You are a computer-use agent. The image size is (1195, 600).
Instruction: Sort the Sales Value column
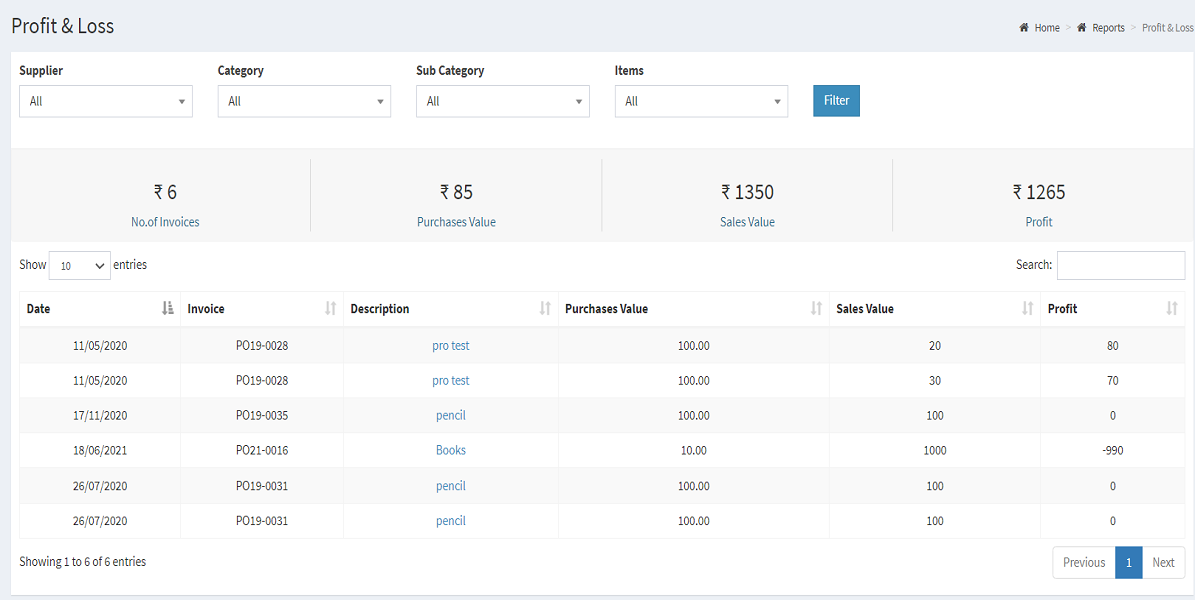coord(1026,309)
